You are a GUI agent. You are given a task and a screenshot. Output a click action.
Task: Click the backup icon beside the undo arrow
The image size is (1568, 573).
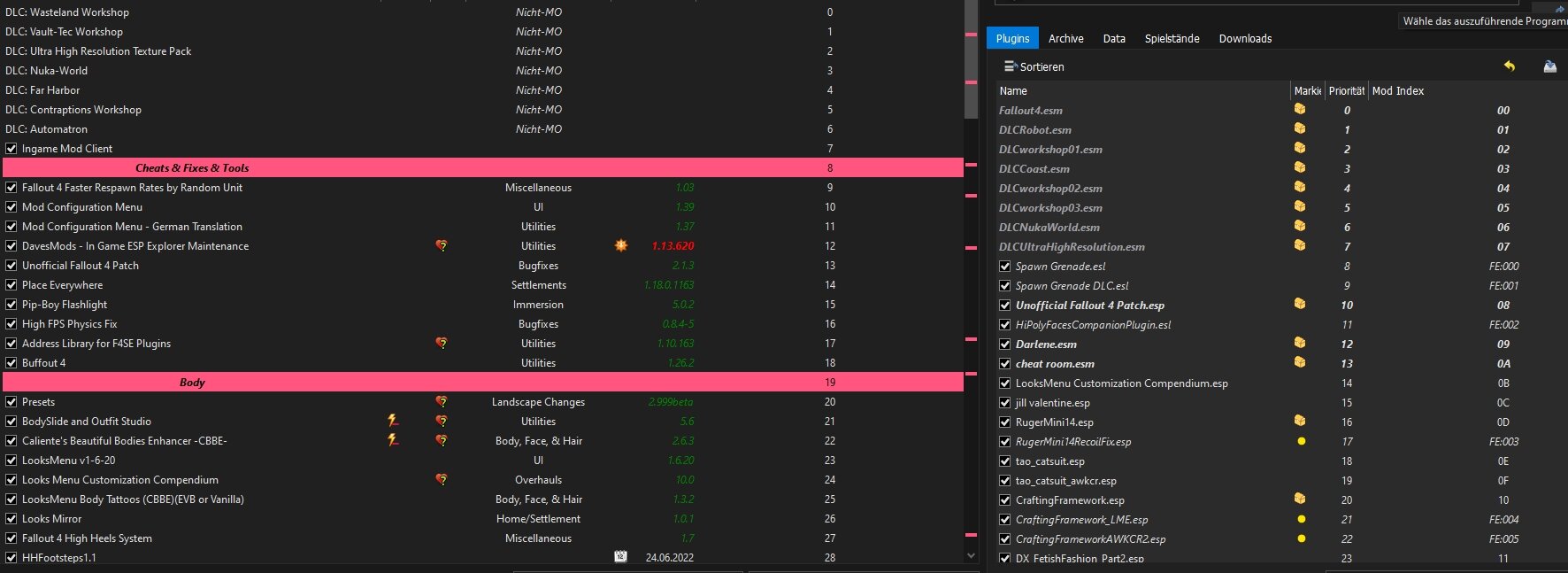point(1549,66)
